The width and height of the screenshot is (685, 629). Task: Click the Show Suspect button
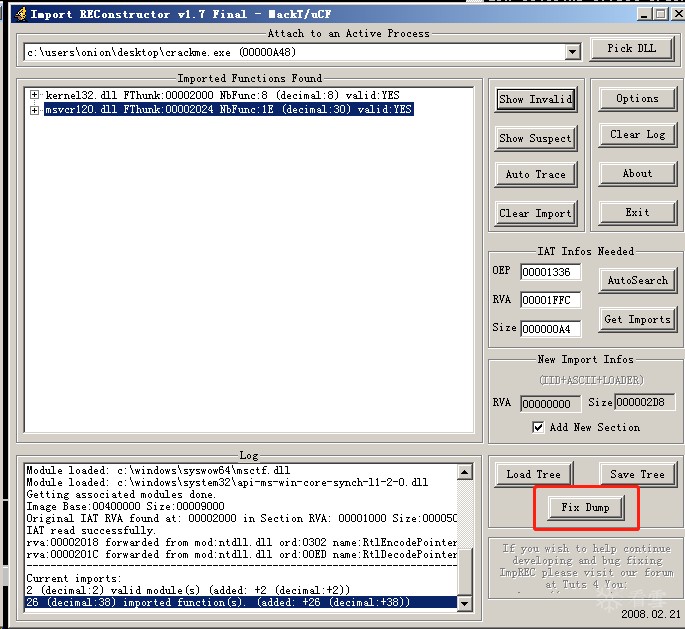click(536, 138)
